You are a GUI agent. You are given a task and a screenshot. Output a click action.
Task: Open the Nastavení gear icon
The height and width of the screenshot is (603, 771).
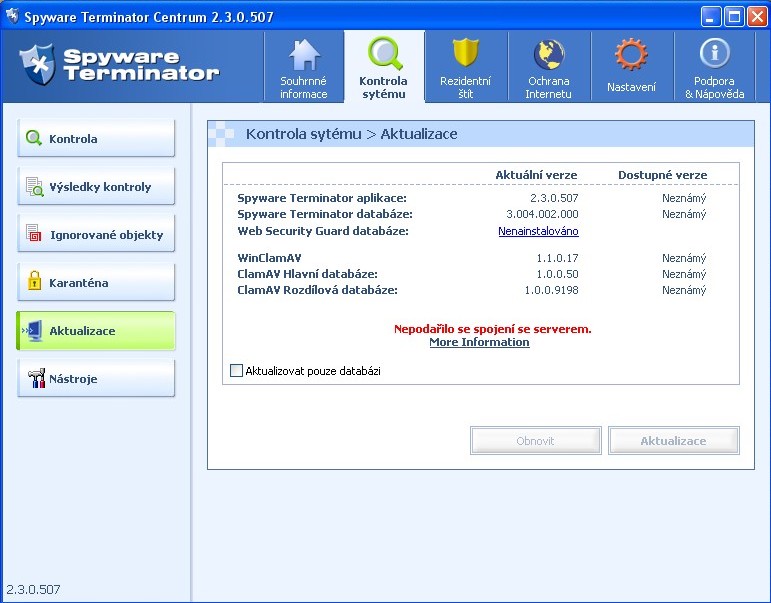coord(631,54)
